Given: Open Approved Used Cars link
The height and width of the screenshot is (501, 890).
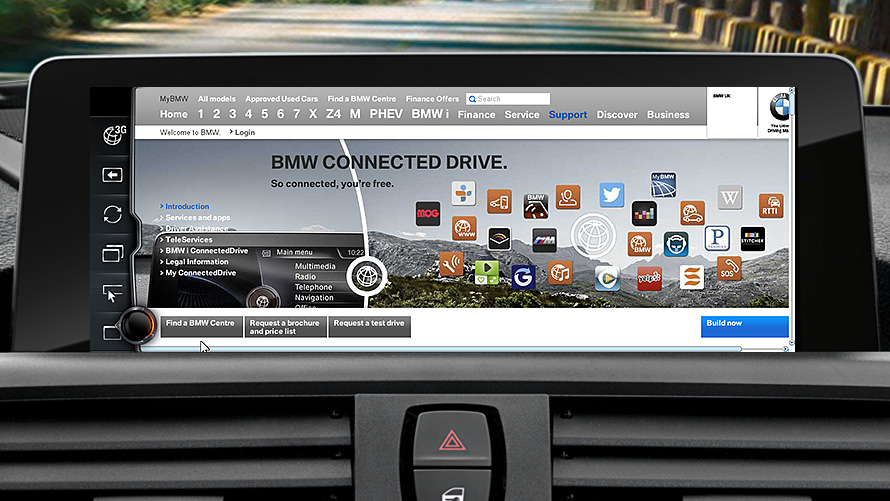Looking at the screenshot, I should (x=282, y=99).
